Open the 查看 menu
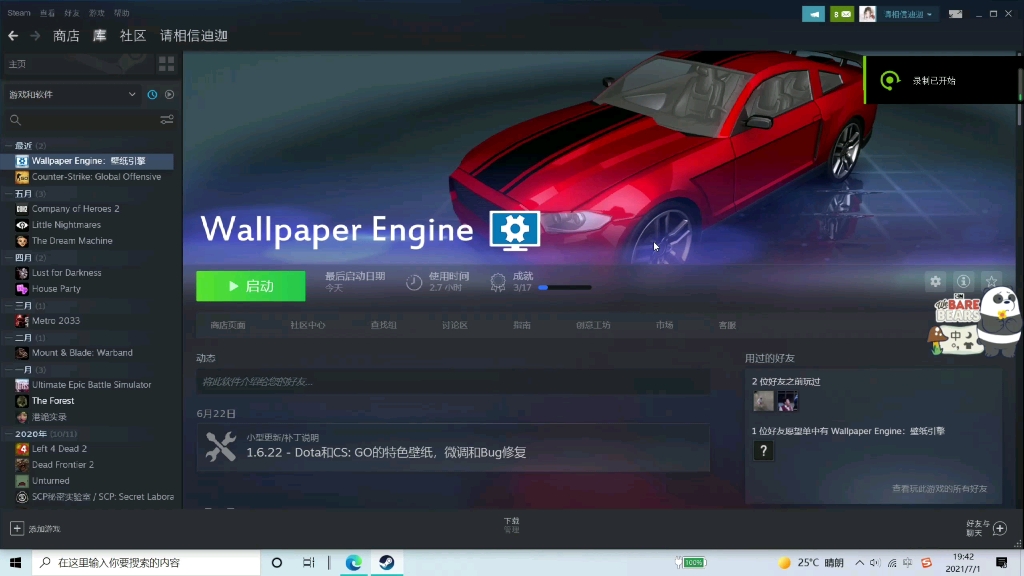1024x576 pixels. click(x=48, y=13)
